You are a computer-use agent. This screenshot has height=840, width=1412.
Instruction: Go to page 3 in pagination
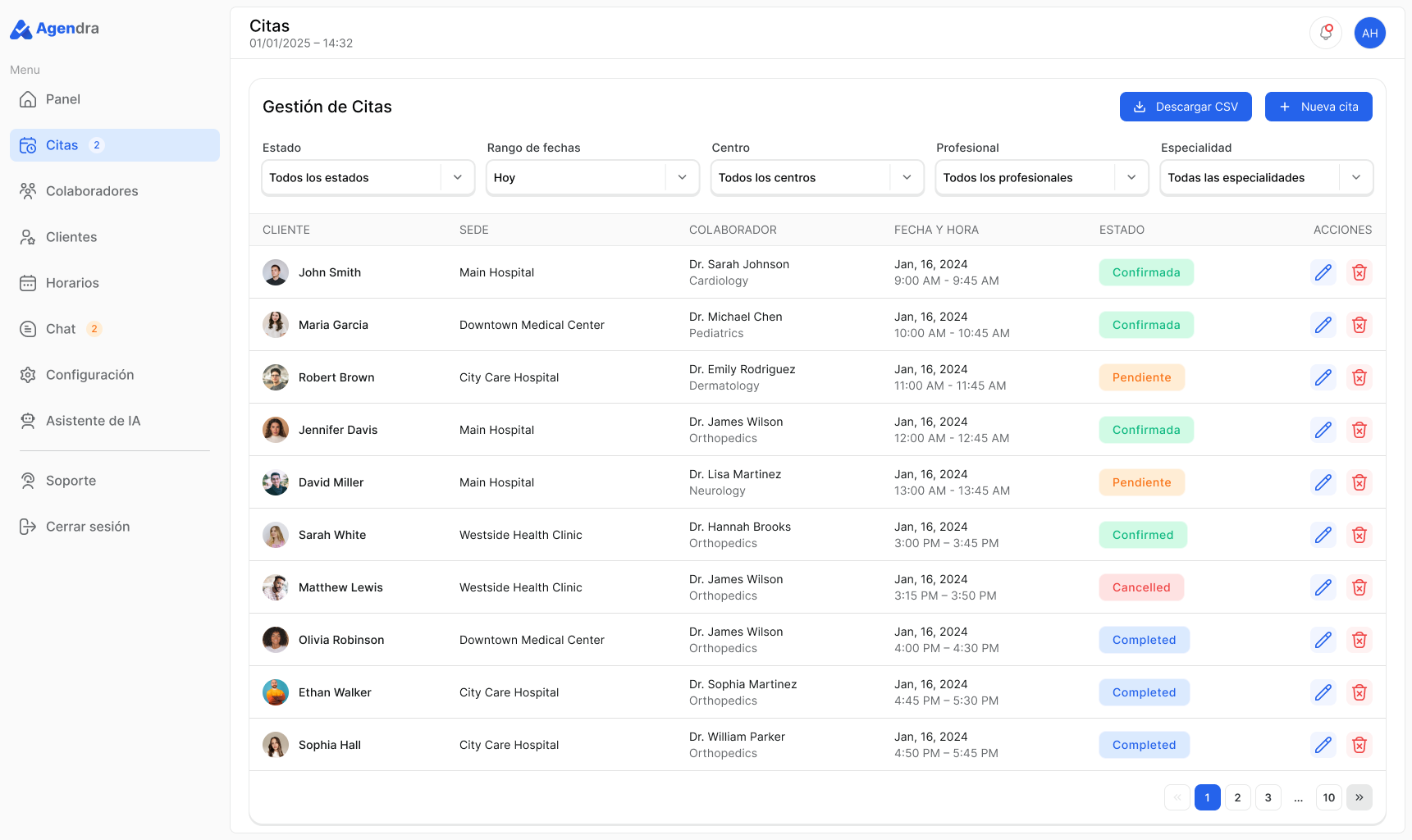pyautogui.click(x=1268, y=797)
